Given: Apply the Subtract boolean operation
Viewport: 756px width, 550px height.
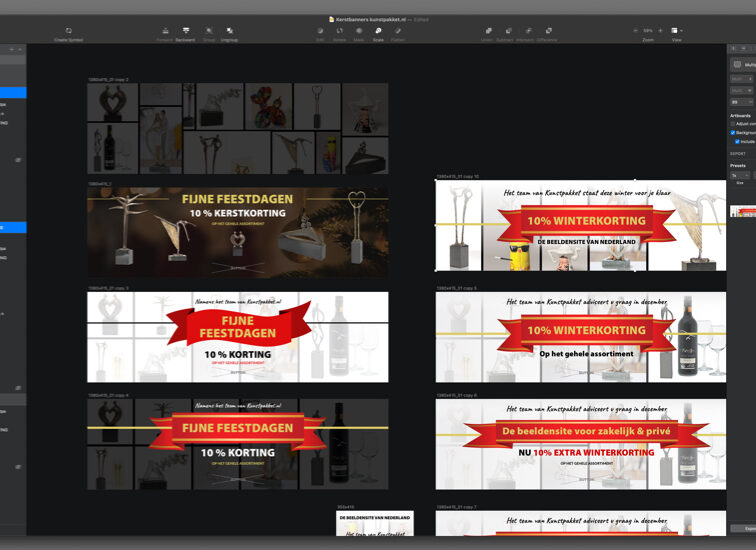Looking at the screenshot, I should pos(508,30).
